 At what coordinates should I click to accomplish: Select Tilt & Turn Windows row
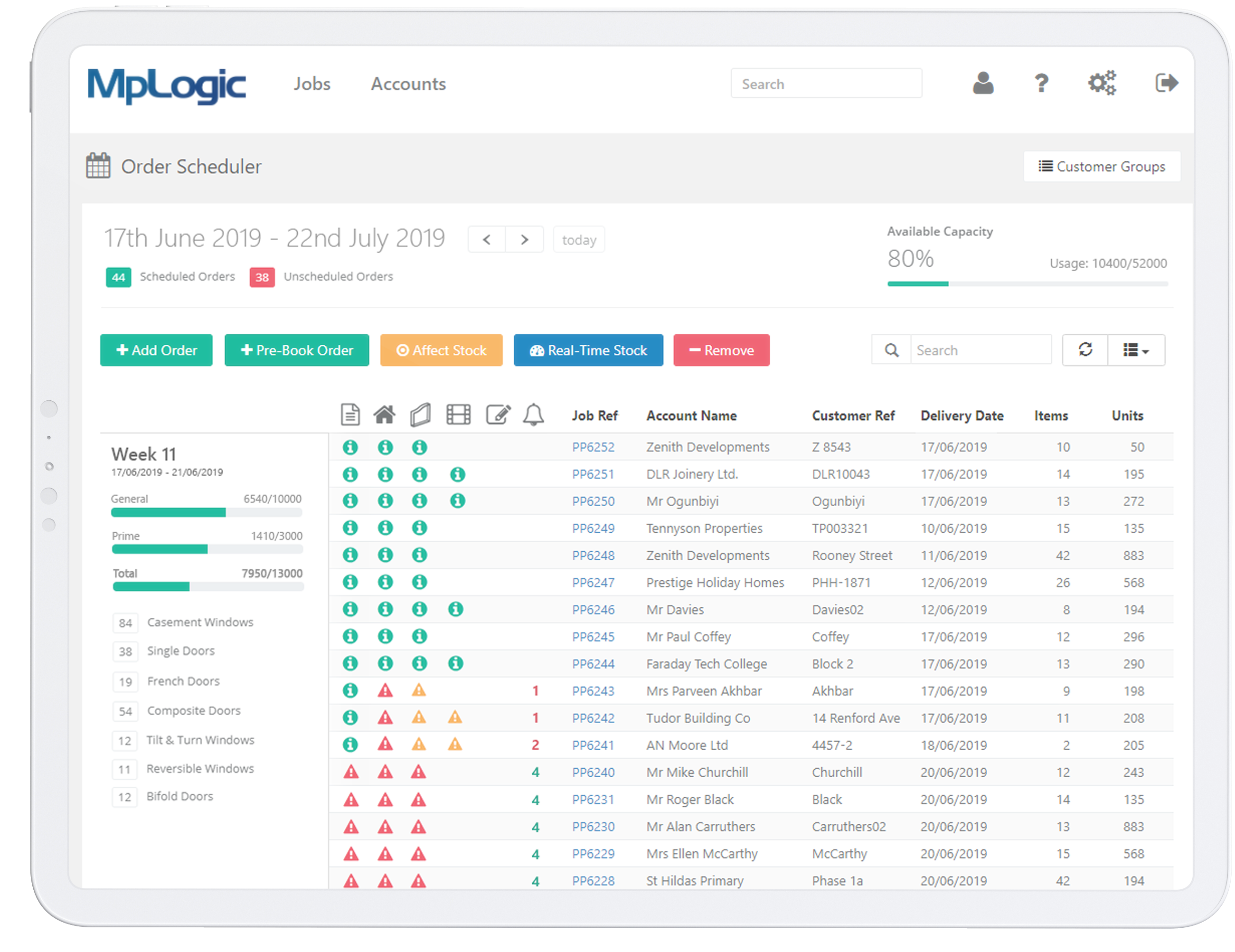(184, 740)
